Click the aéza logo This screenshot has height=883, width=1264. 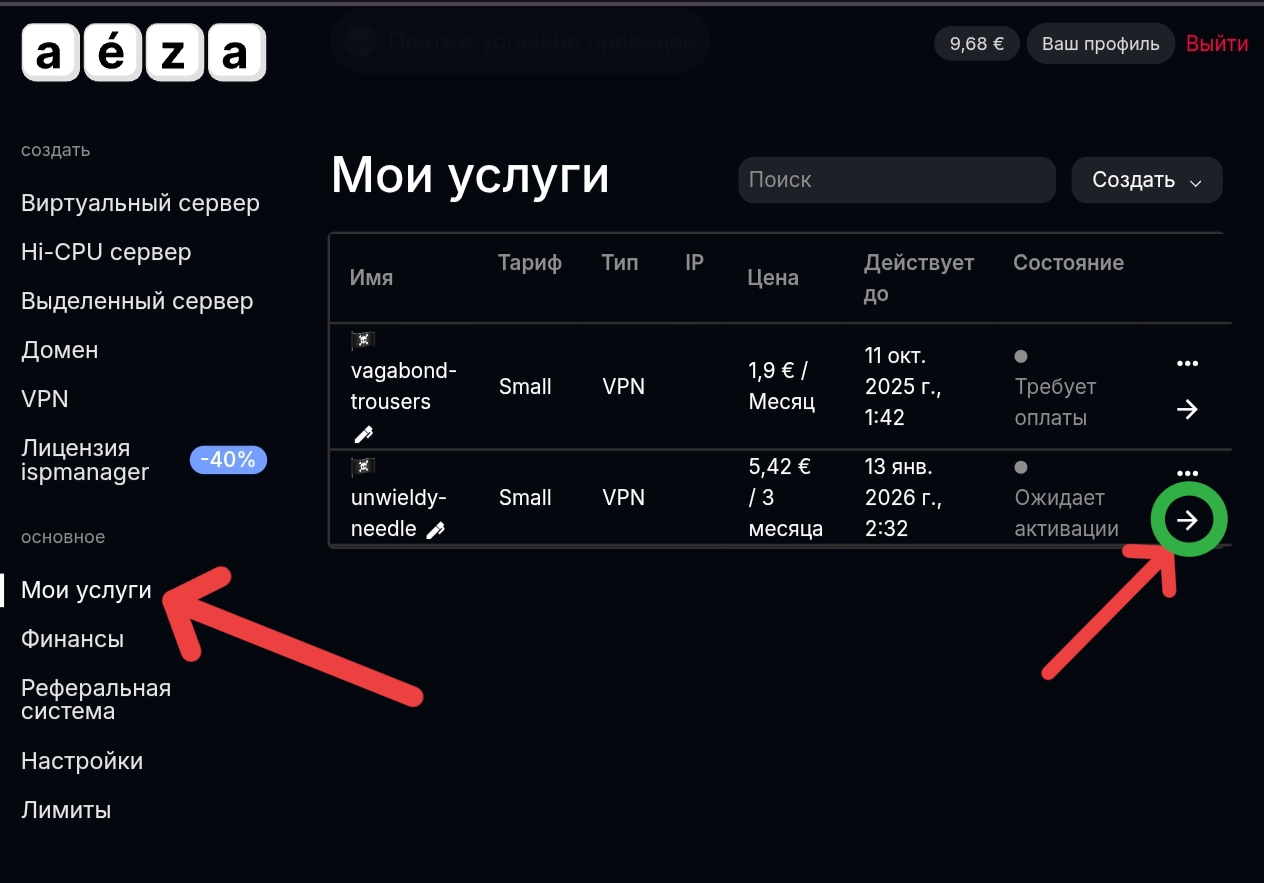click(x=144, y=54)
